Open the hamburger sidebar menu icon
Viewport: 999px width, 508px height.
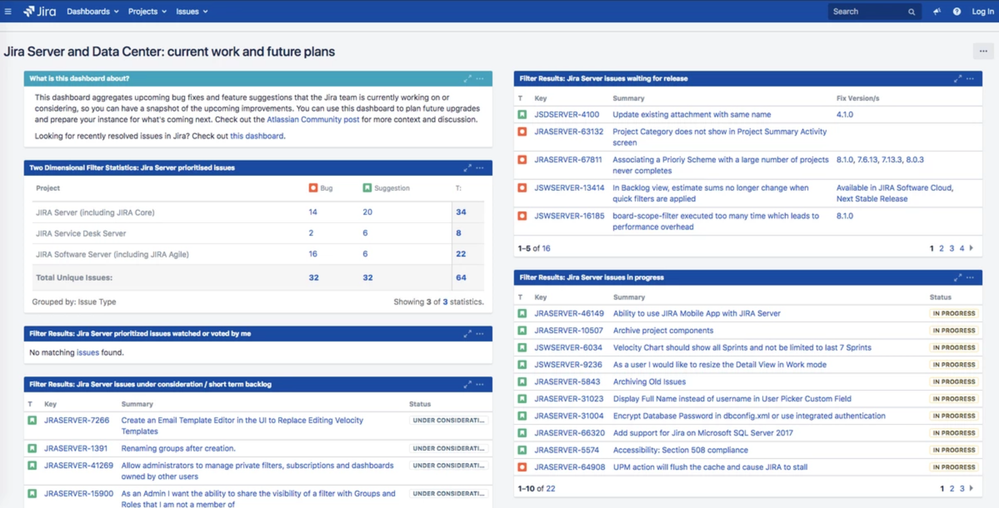pyautogui.click(x=8, y=11)
